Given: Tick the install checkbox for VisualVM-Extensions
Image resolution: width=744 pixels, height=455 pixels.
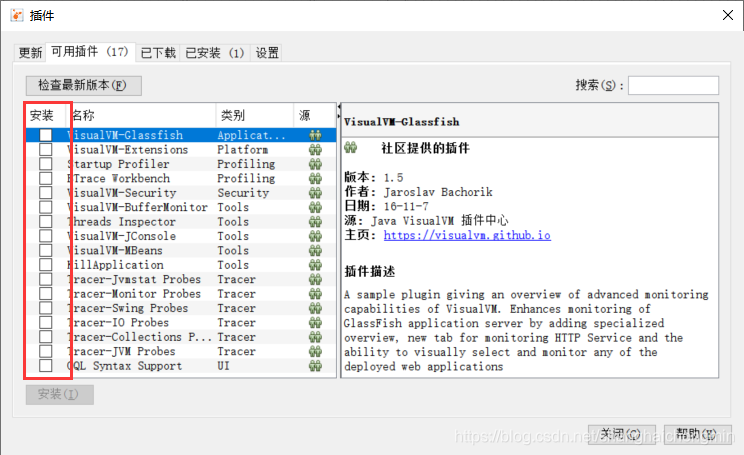Looking at the screenshot, I should [x=46, y=149].
